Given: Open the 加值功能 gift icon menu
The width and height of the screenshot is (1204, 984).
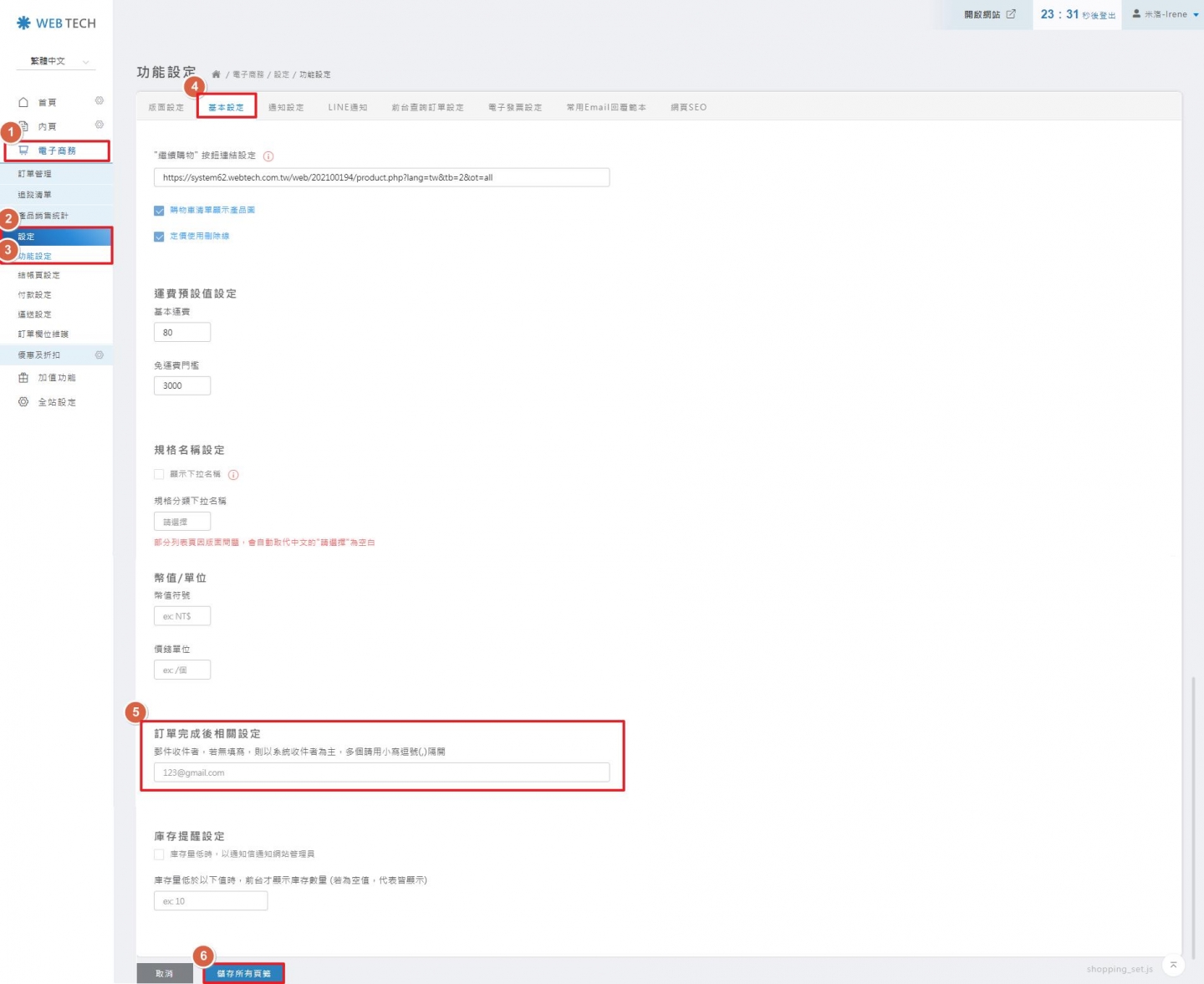Looking at the screenshot, I should (x=23, y=378).
